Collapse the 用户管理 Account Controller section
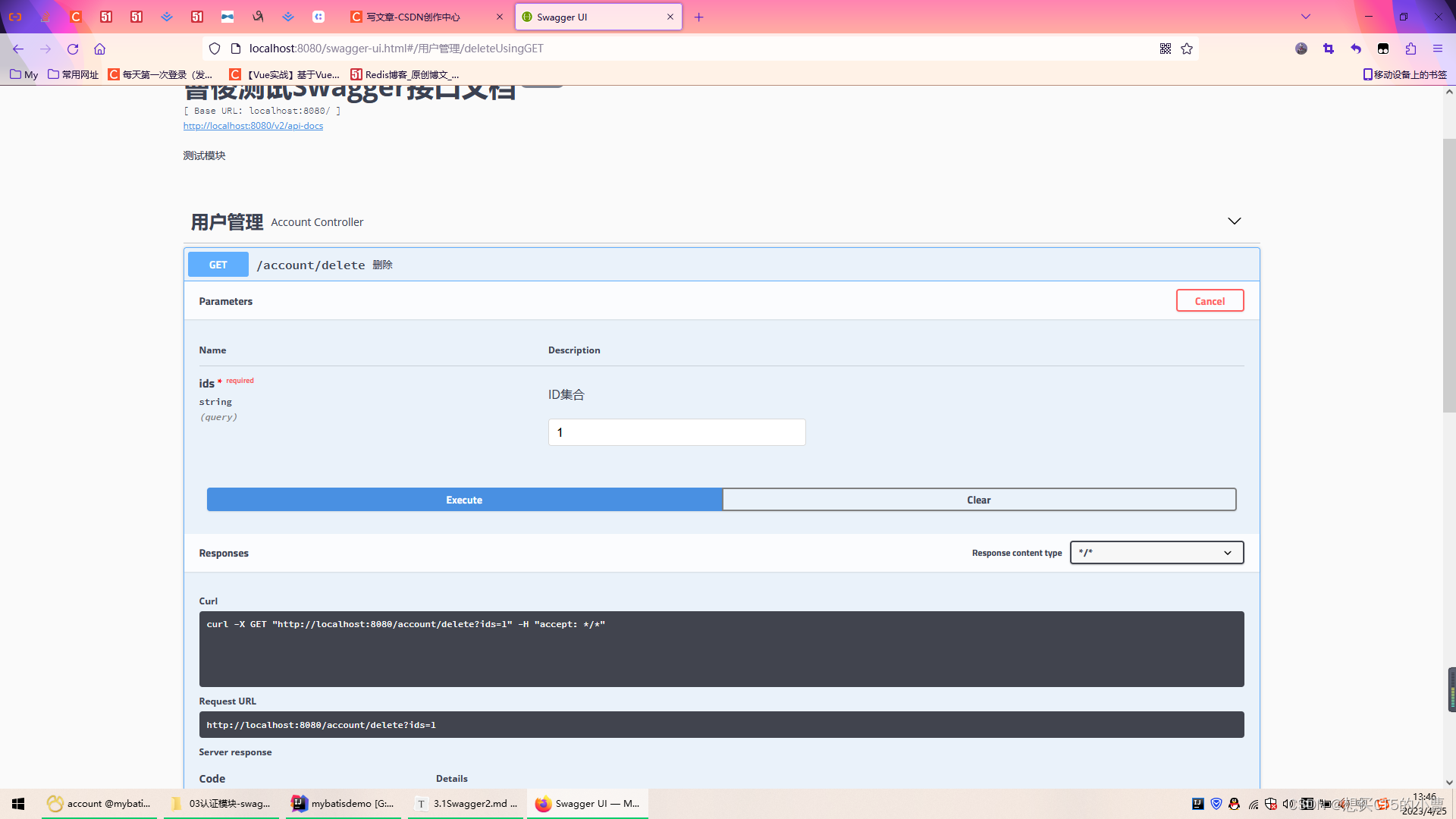The height and width of the screenshot is (819, 1456). [1234, 221]
